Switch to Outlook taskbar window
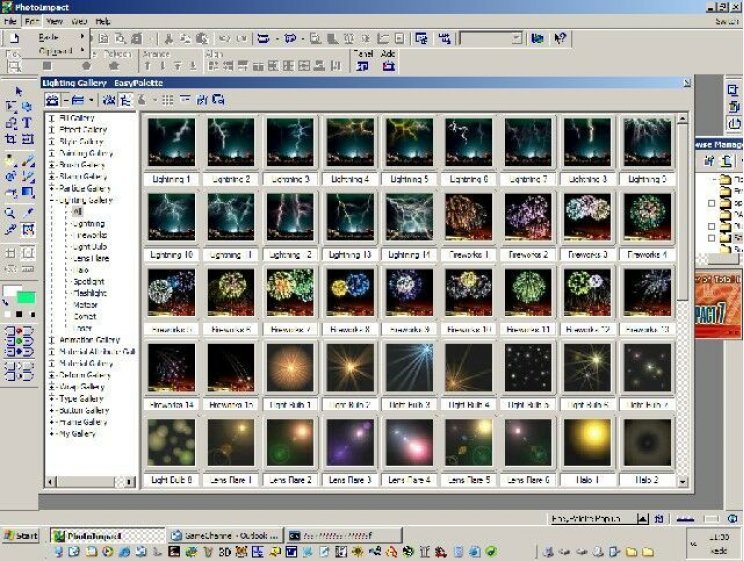The width and height of the screenshot is (744, 561). coord(225,536)
